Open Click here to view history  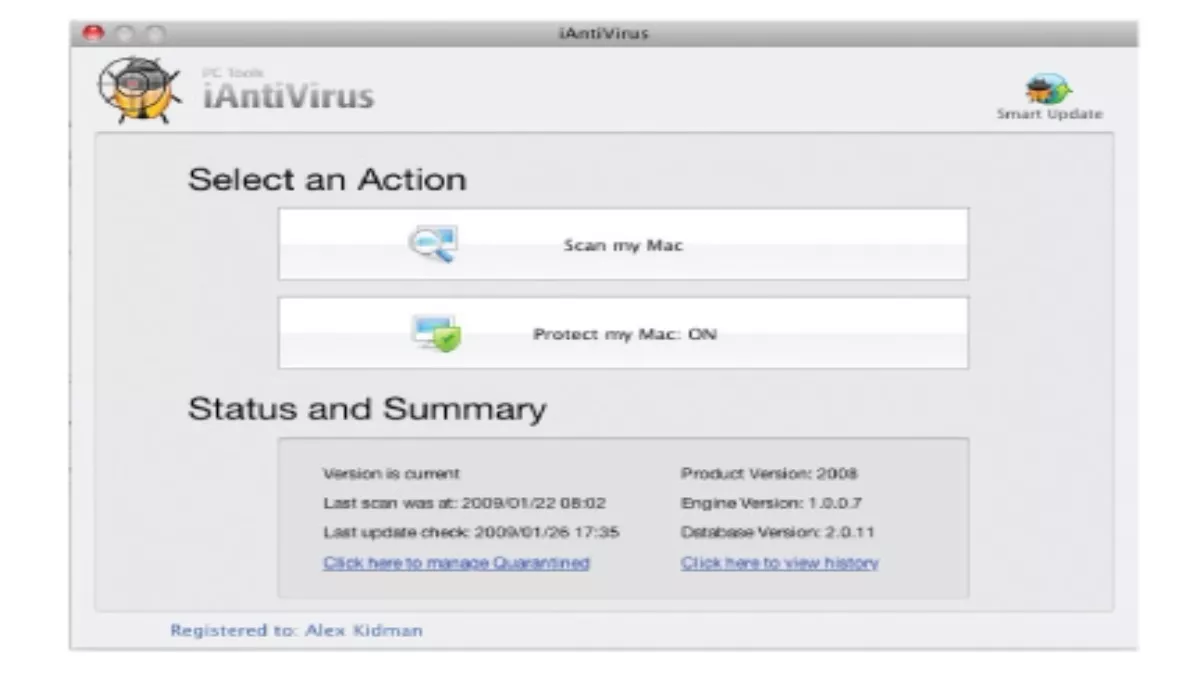click(x=780, y=563)
